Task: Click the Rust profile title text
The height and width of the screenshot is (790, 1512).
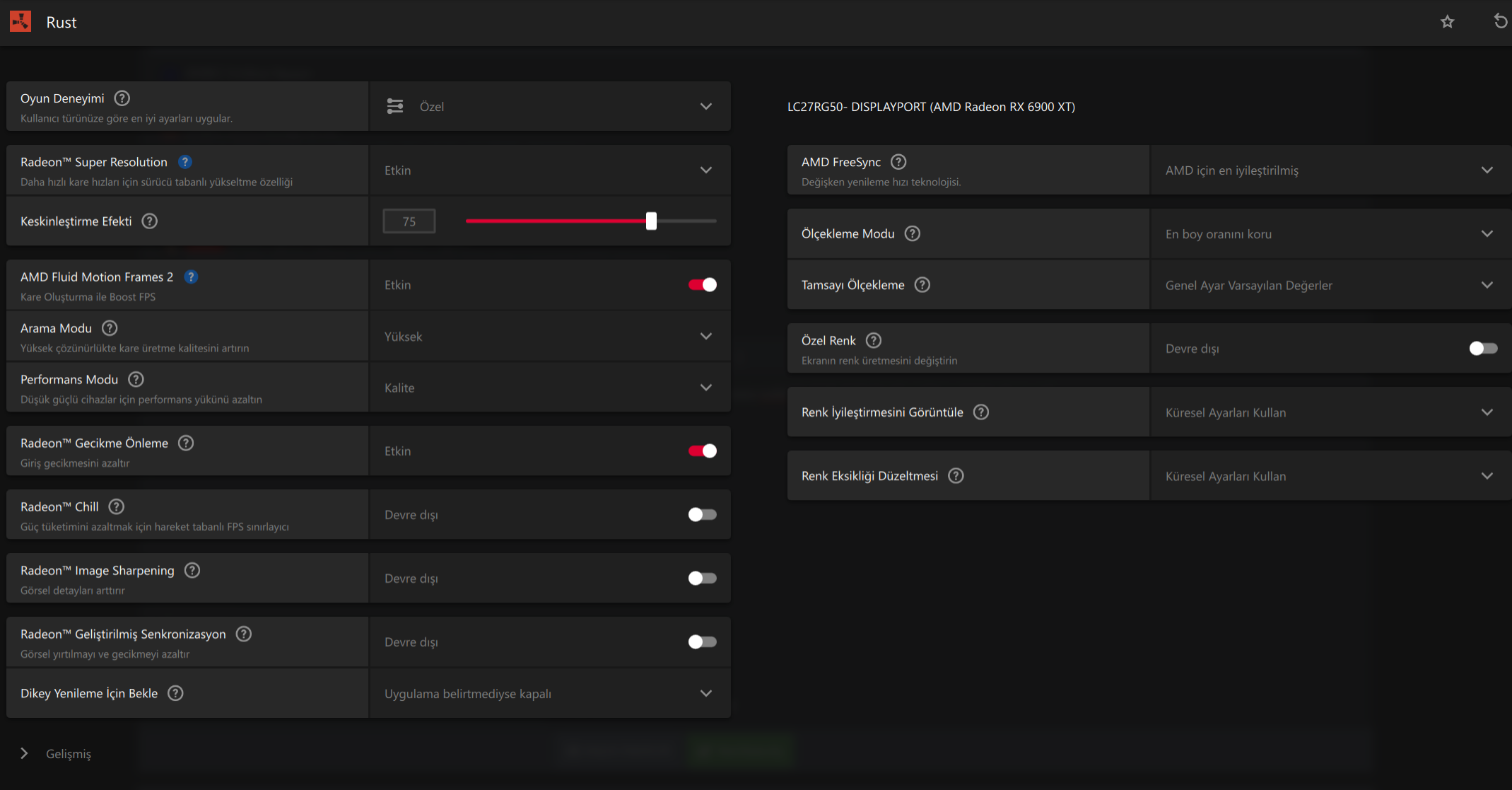Action: (61, 23)
